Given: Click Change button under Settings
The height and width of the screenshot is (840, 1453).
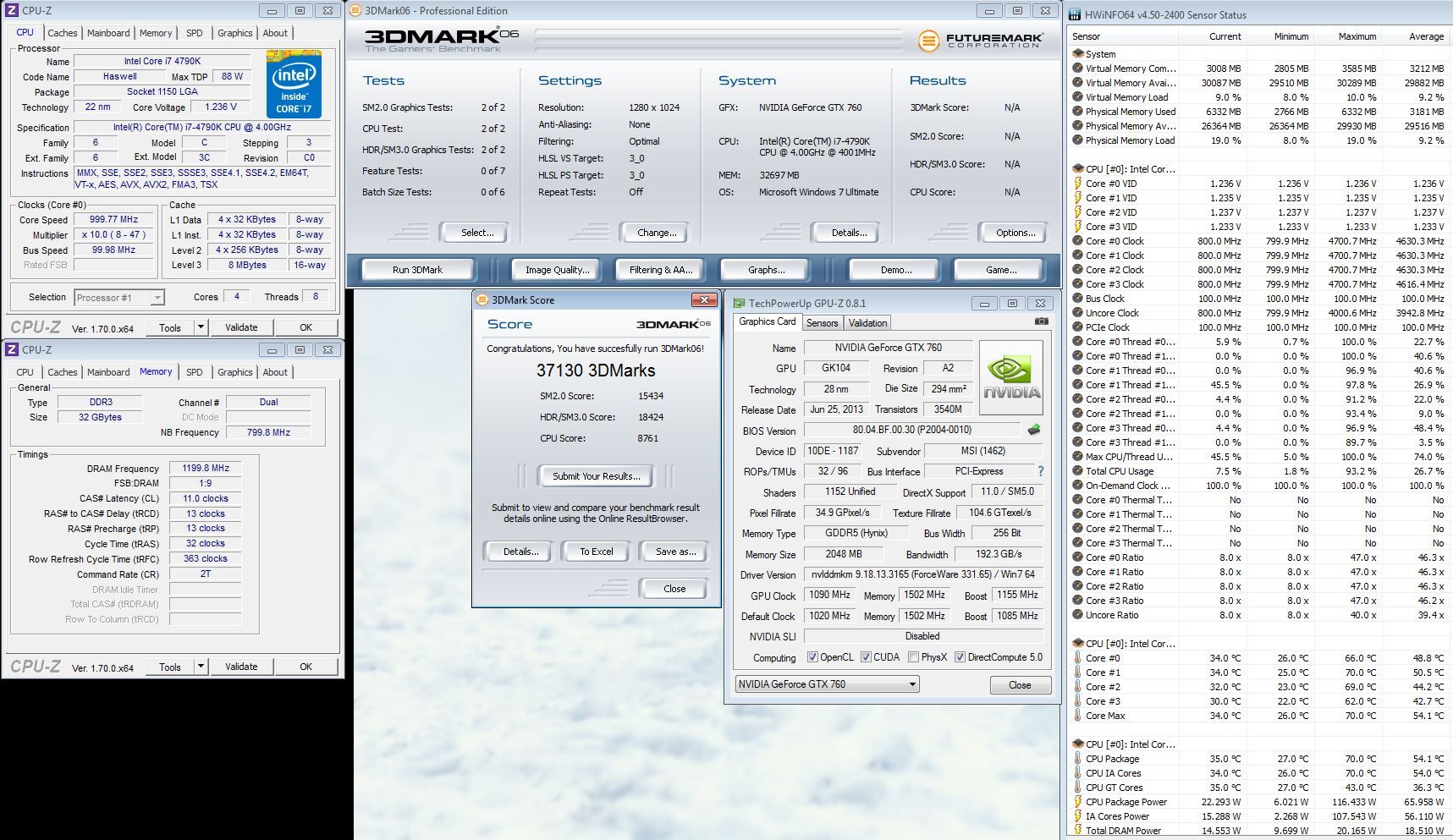Looking at the screenshot, I should 657,233.
